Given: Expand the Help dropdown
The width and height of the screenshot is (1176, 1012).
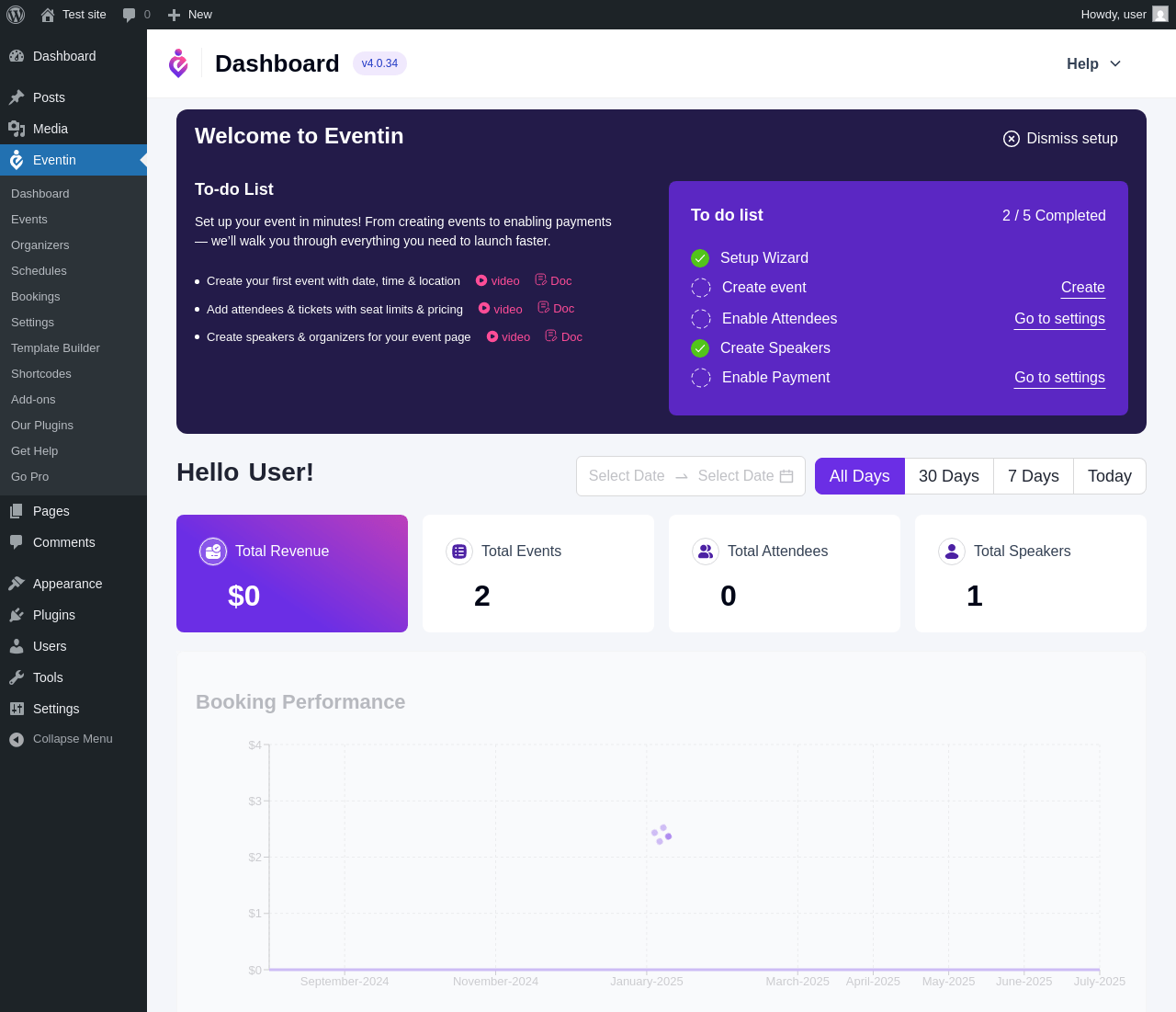Looking at the screenshot, I should 1094,63.
